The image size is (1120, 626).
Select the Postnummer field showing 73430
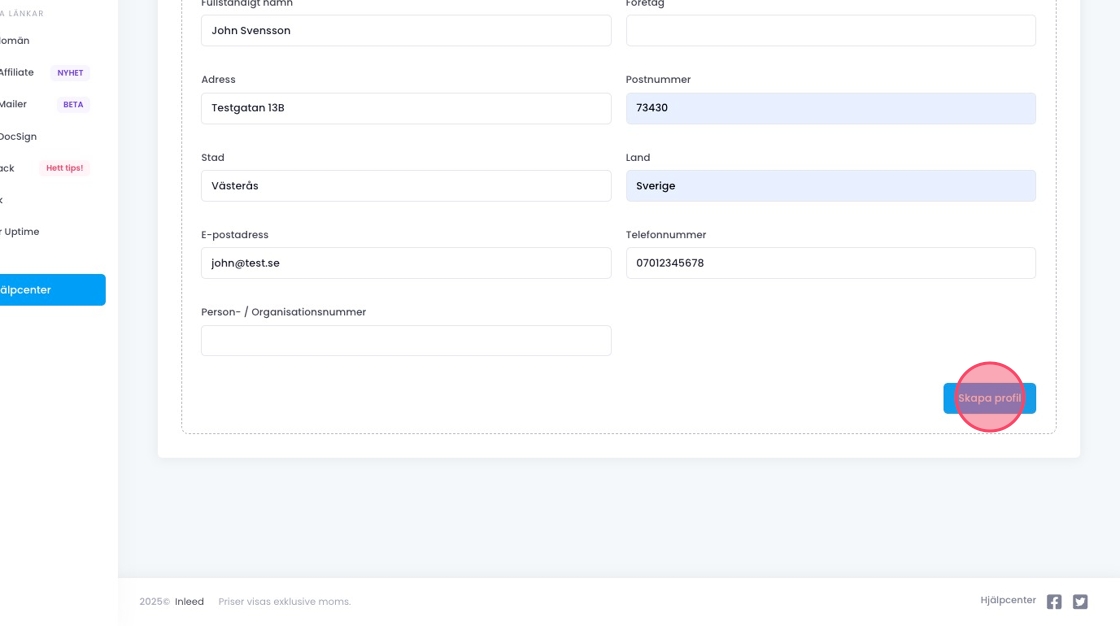tap(830, 108)
